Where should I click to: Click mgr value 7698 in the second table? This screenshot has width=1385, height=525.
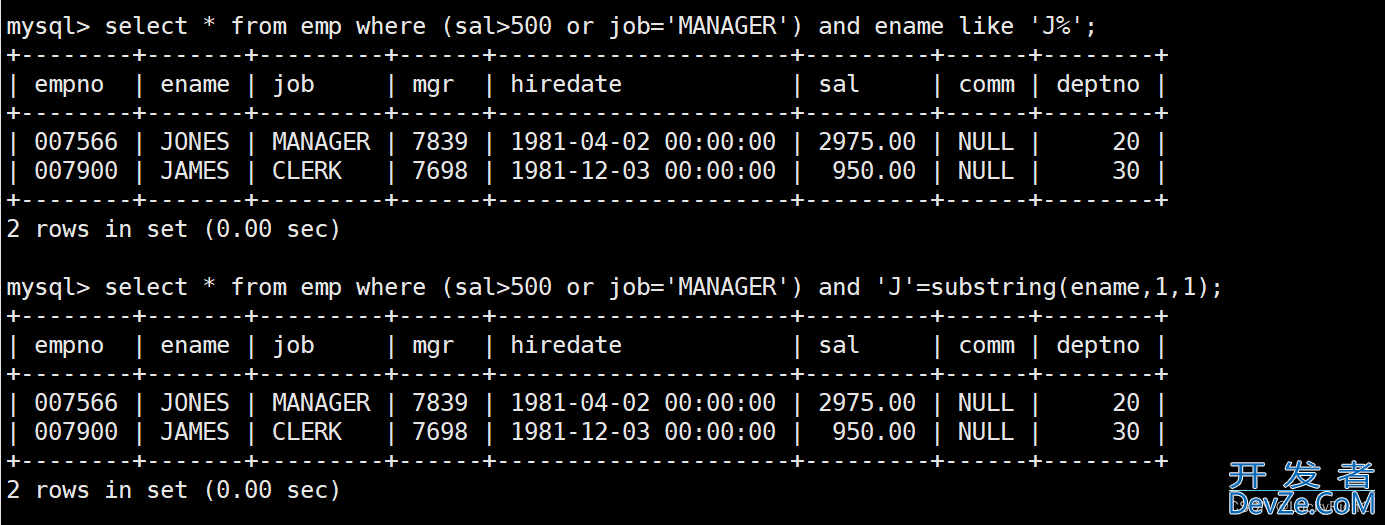(x=440, y=432)
